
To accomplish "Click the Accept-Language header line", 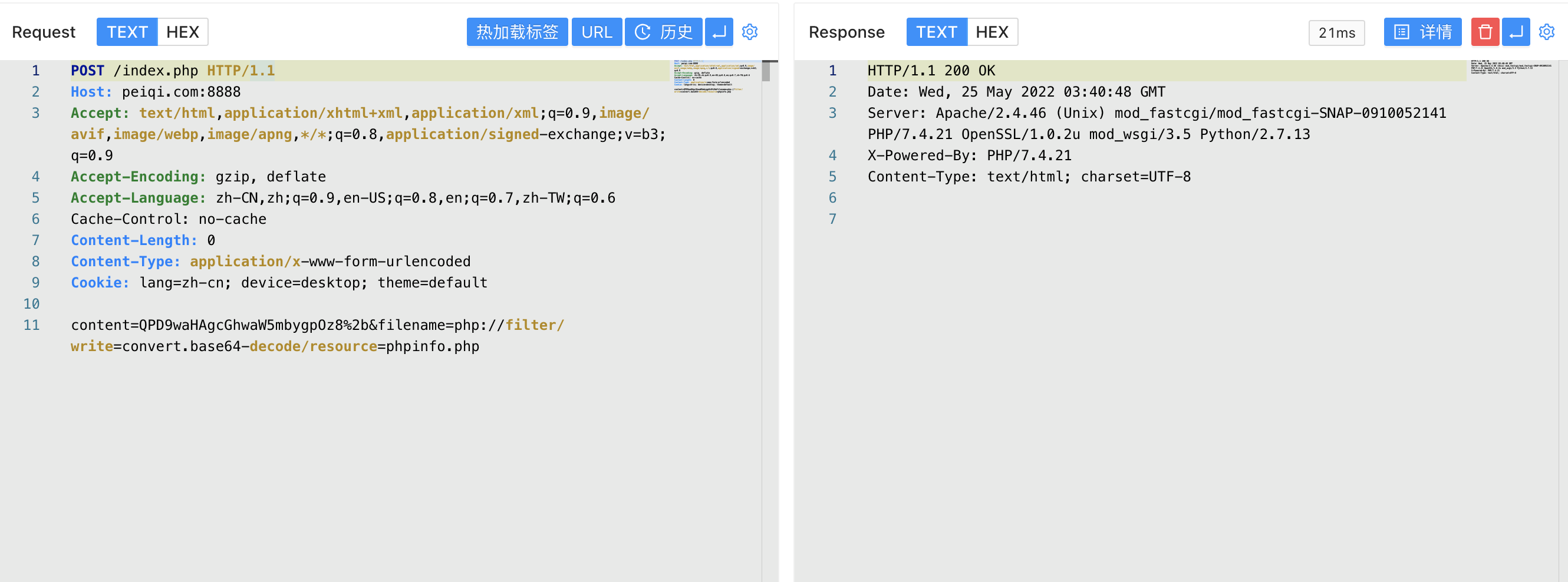I will click(x=342, y=198).
